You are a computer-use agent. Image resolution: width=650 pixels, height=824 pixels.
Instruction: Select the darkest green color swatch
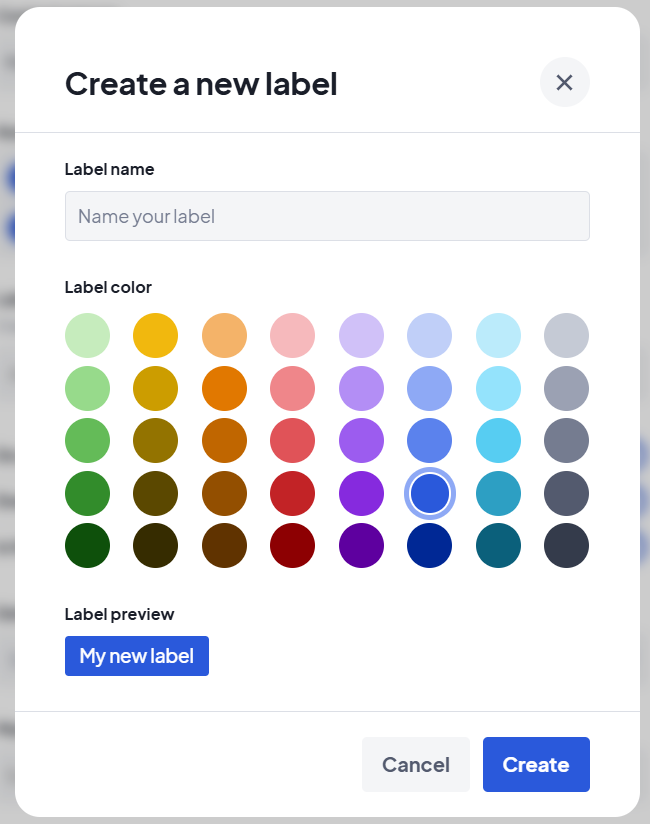point(87,545)
